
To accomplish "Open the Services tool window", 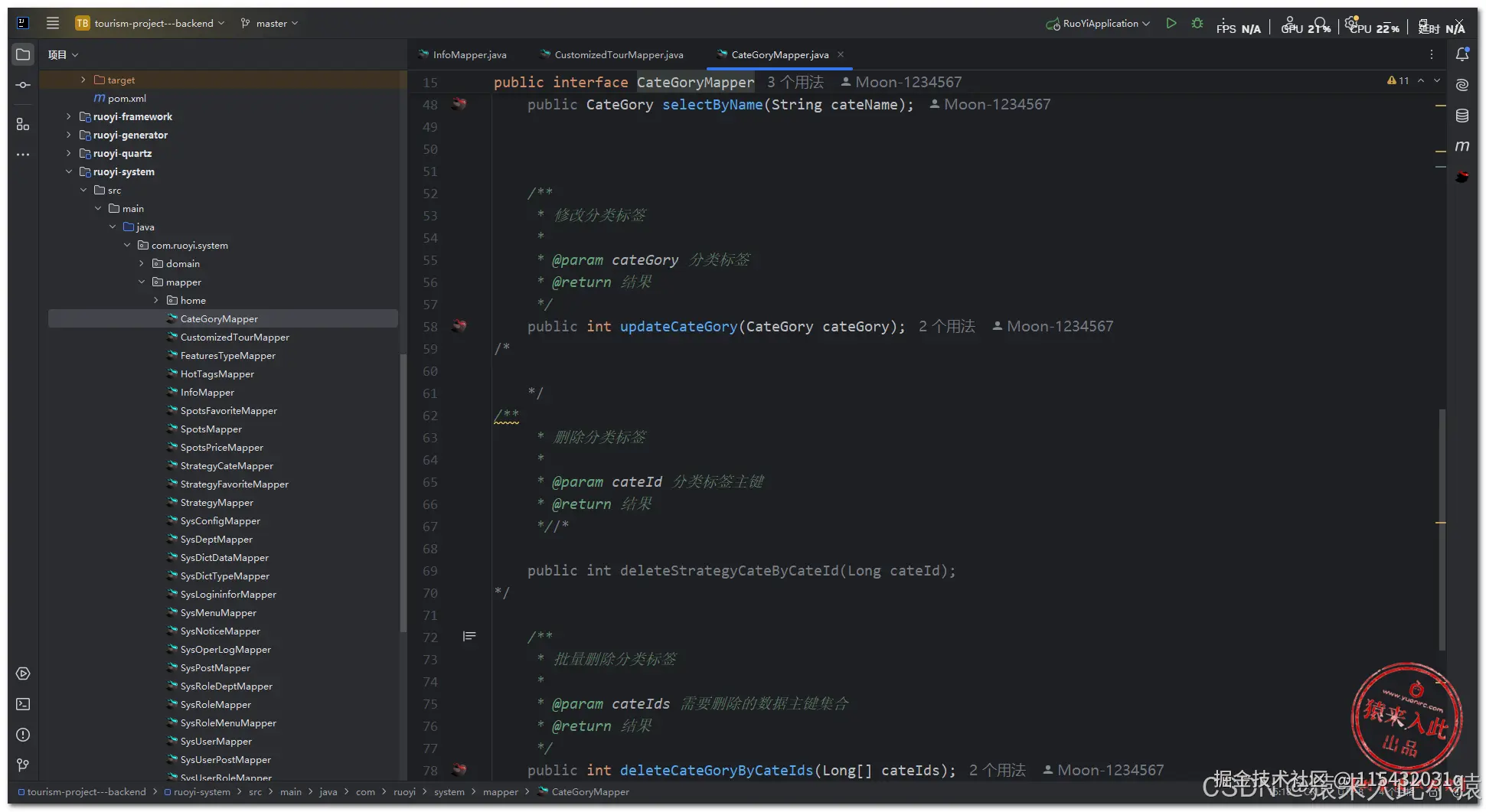I will point(23,673).
